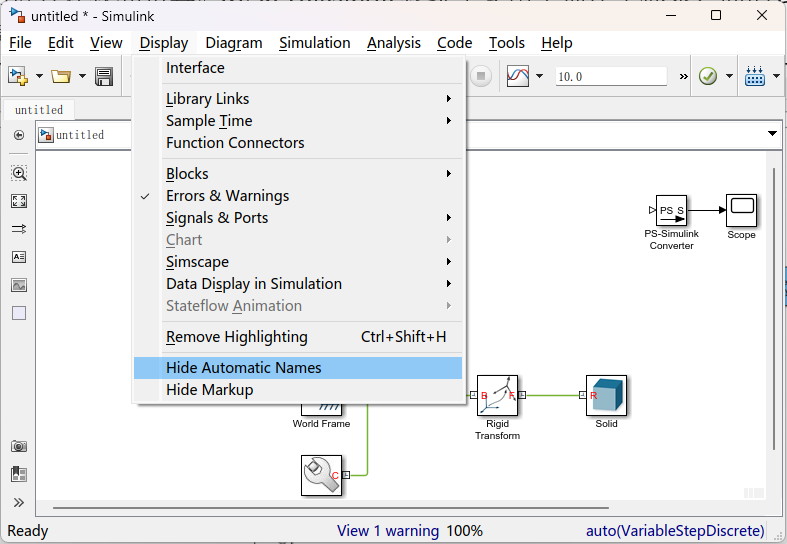The width and height of the screenshot is (787, 544).
Task: Open the Help menu
Action: [x=557, y=43]
